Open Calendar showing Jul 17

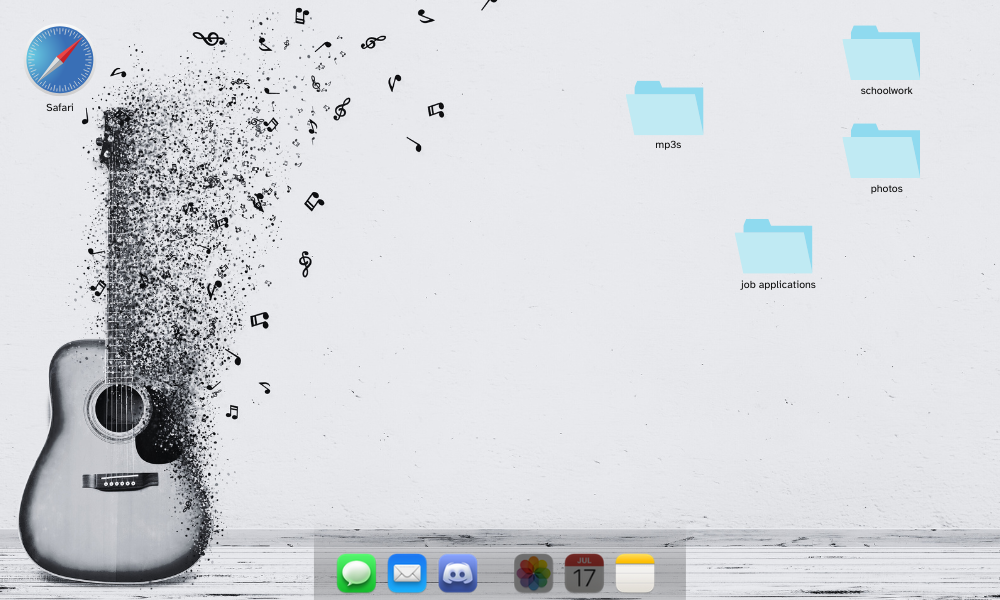tap(584, 574)
